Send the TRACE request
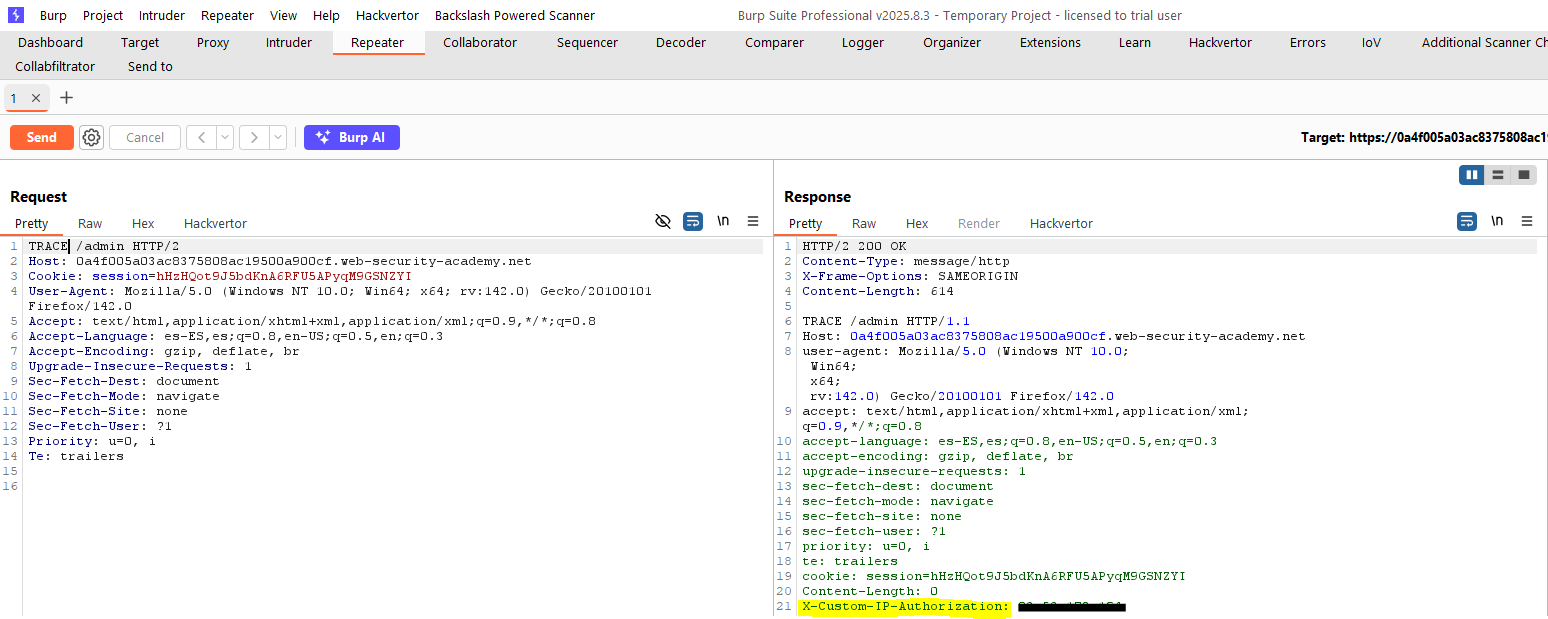Image resolution: width=1548 pixels, height=619 pixels. tap(42, 138)
